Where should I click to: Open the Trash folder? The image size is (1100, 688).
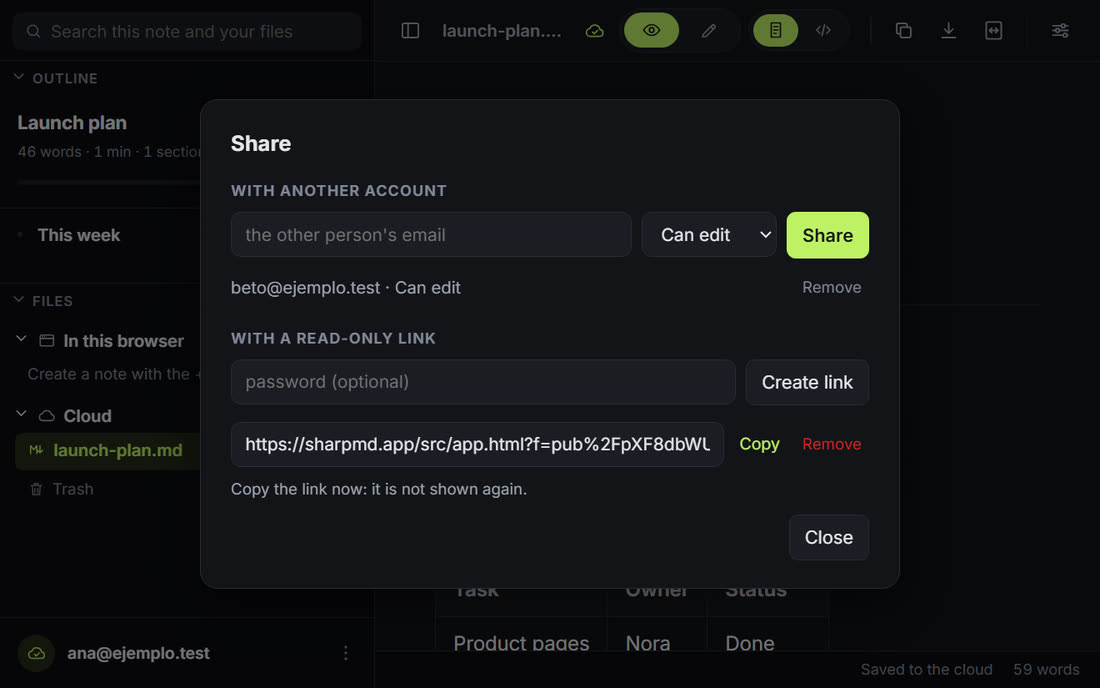(x=72, y=489)
